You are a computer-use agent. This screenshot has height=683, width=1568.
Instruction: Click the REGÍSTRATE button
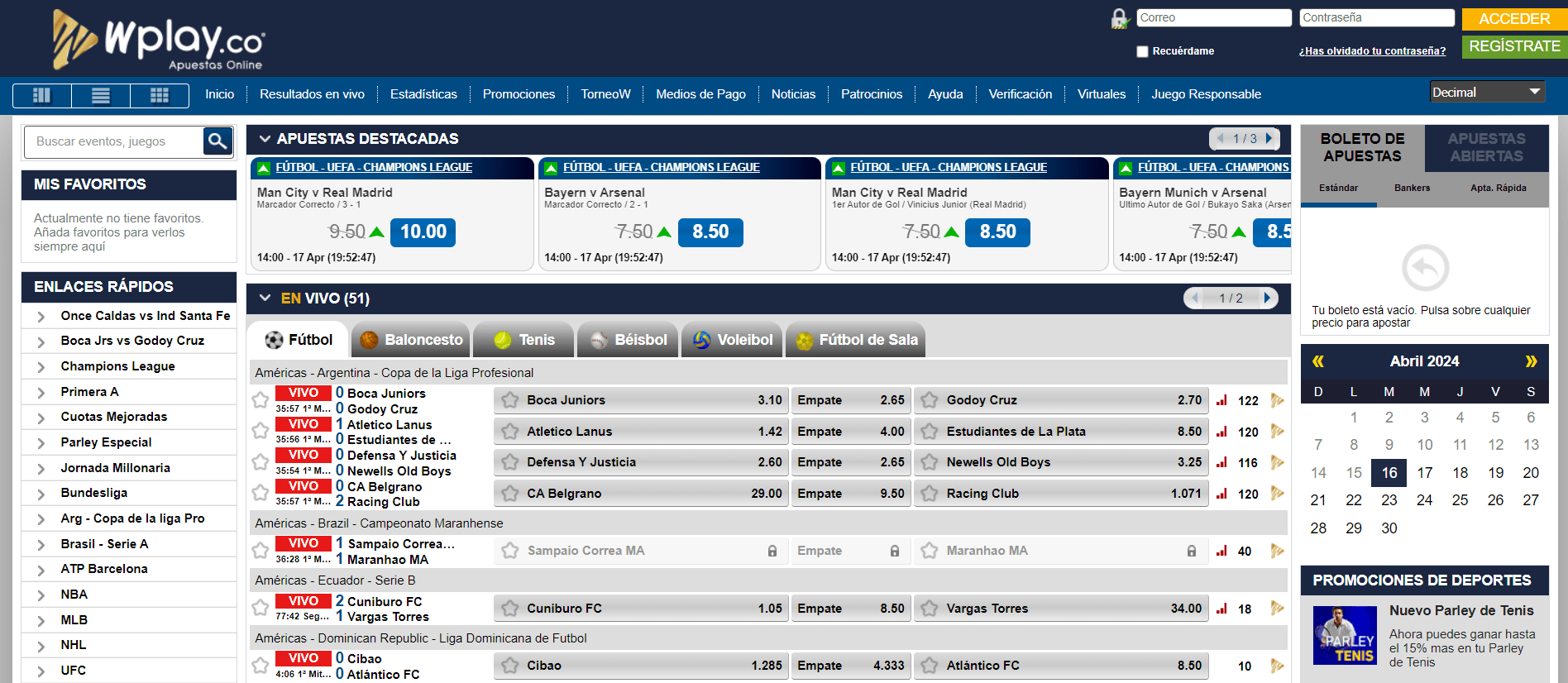click(x=1514, y=47)
